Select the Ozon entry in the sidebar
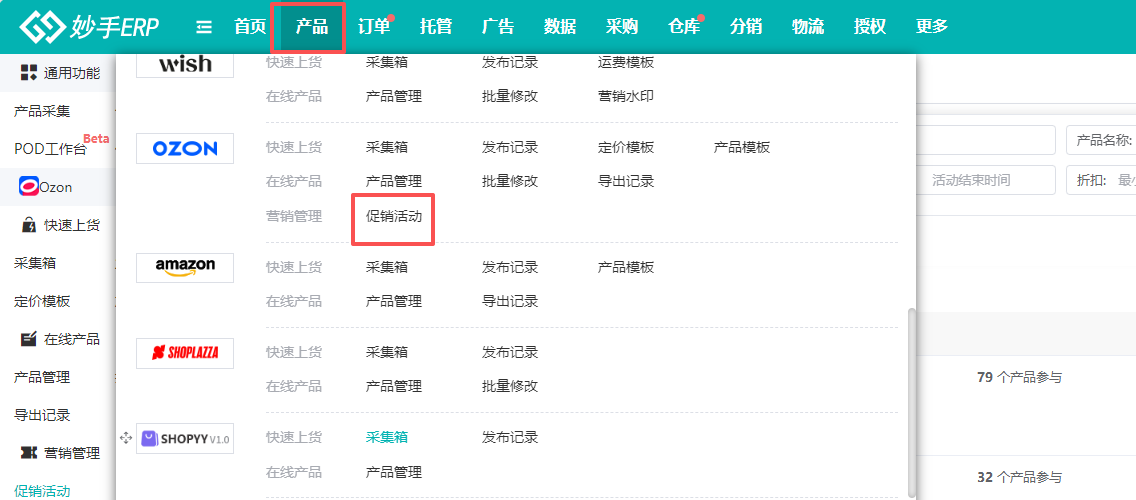 (56, 187)
